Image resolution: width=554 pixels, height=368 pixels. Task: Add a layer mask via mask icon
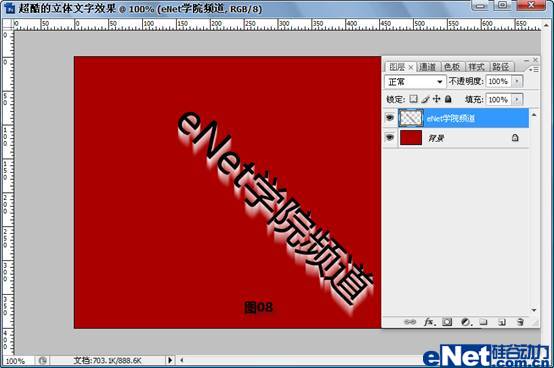point(447,322)
